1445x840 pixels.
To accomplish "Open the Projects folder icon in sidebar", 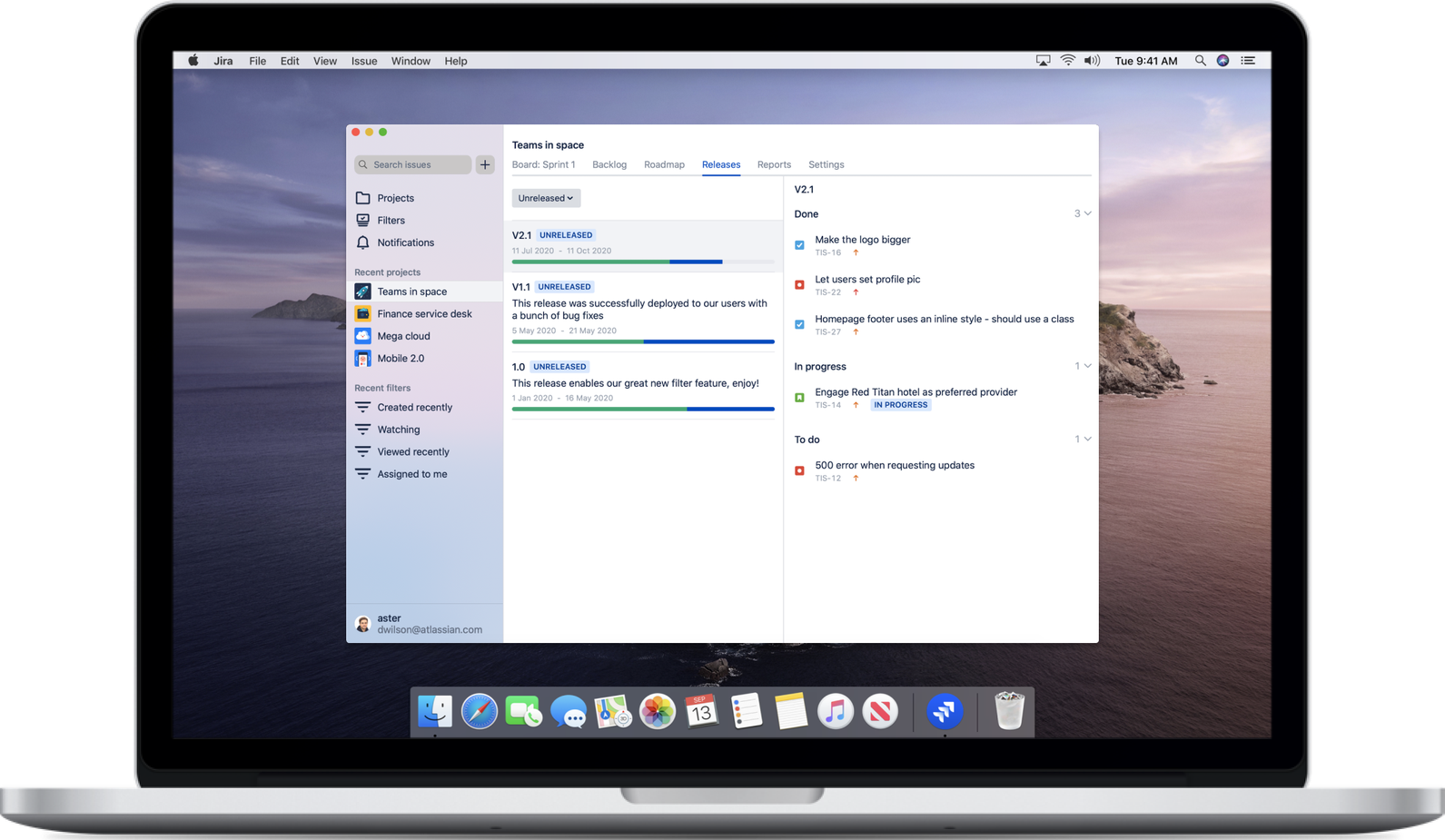I will [363, 198].
